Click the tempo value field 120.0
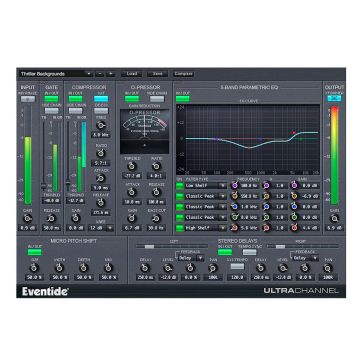Viewport: 360px width, 360px height. [237, 277]
